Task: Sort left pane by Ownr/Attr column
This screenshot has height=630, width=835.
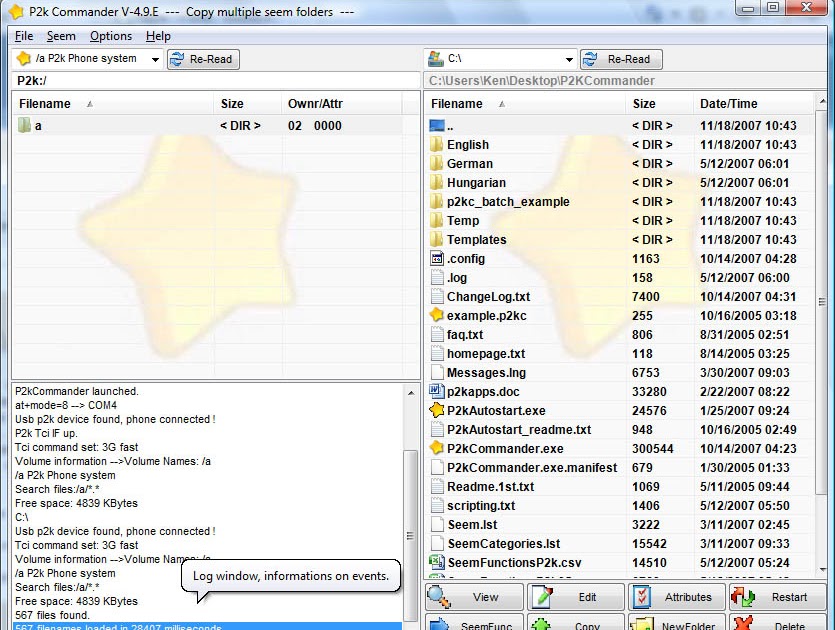Action: tap(341, 103)
